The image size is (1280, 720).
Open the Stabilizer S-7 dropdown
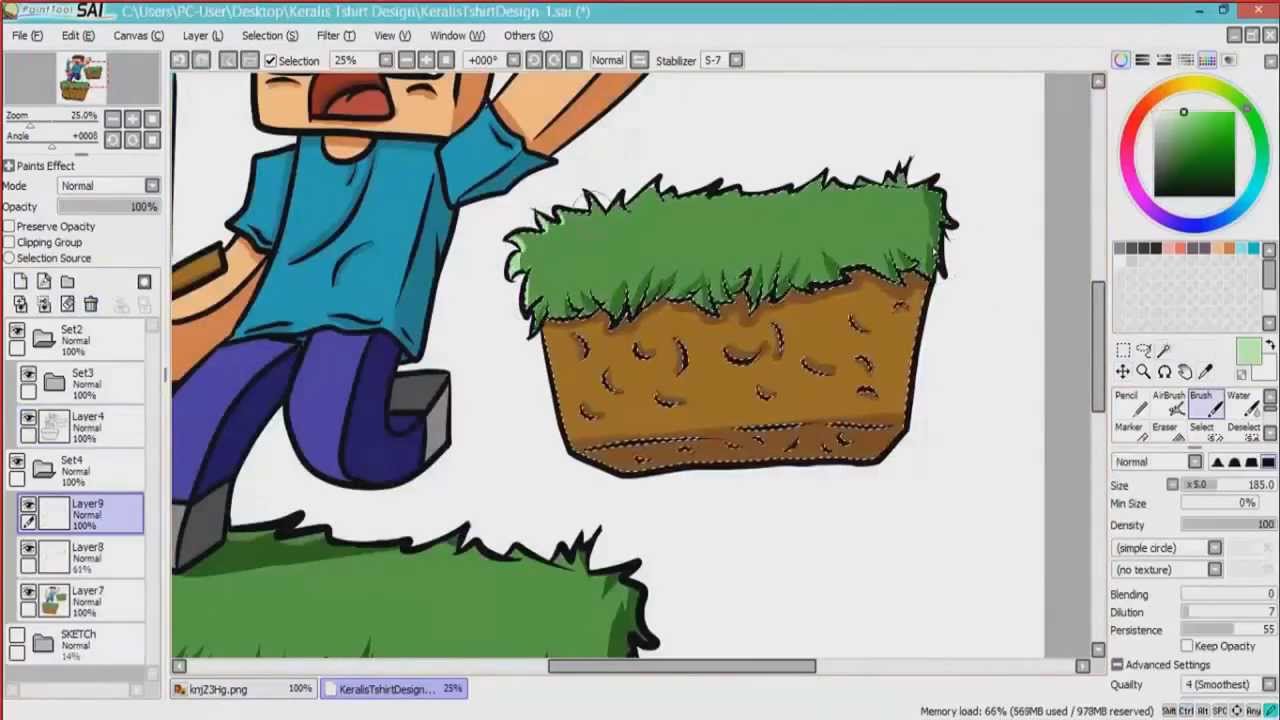pyautogui.click(x=736, y=60)
